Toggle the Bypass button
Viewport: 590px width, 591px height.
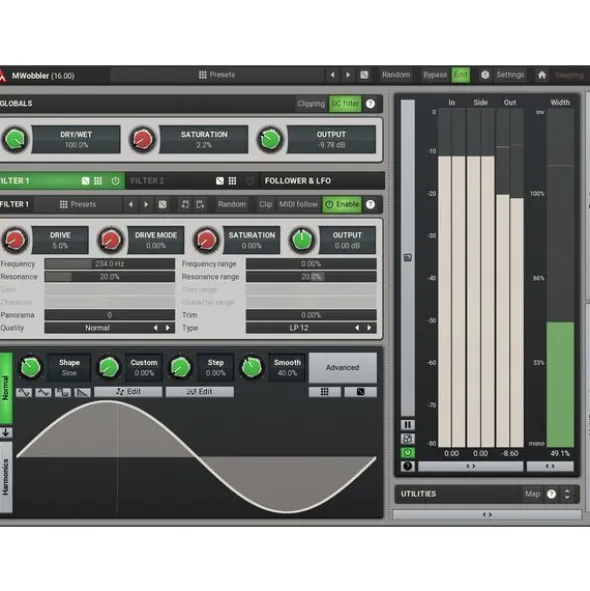click(435, 75)
